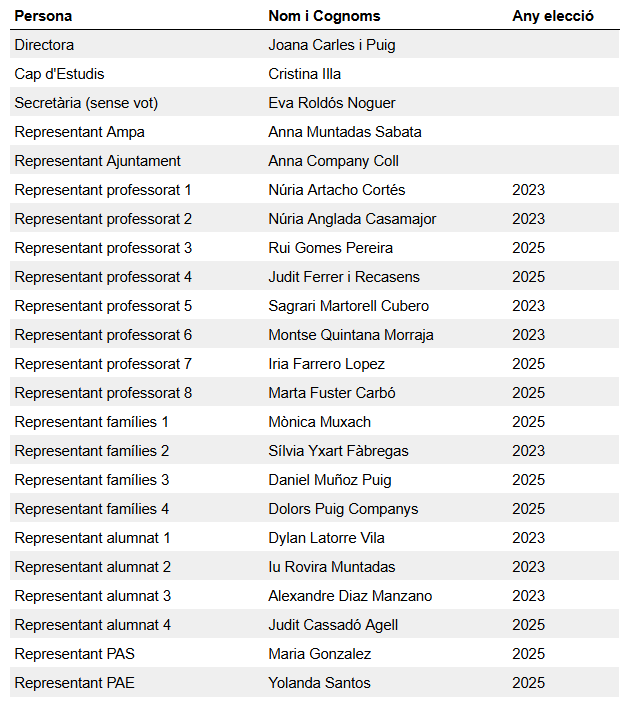Select the 'Representant PAS' cell
The height and width of the screenshot is (706, 631).
click(75, 654)
